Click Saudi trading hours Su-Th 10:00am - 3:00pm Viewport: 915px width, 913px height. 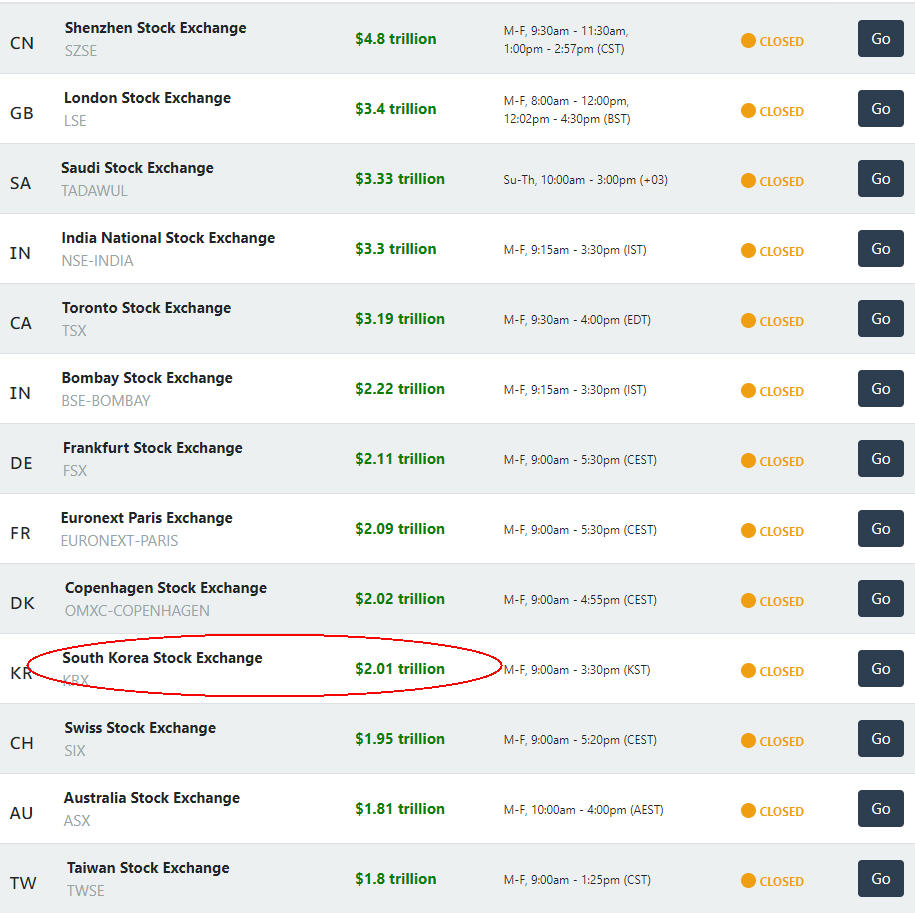[585, 180]
